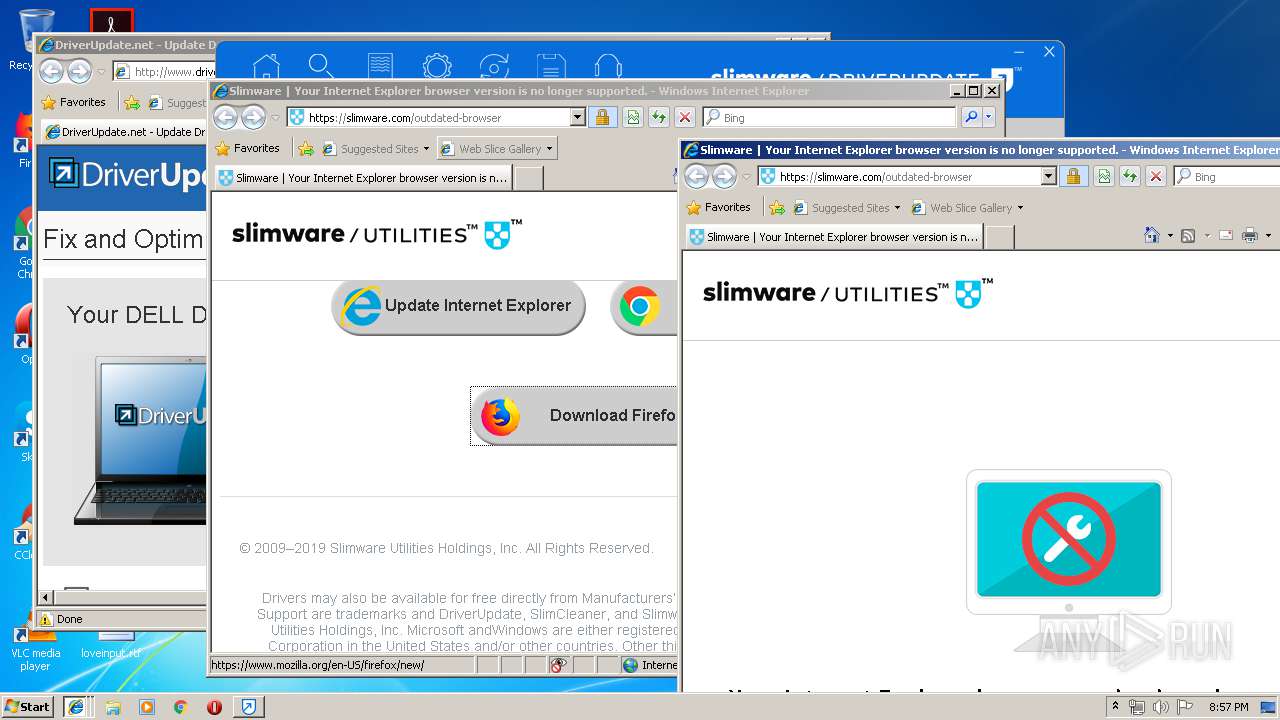The image size is (1280, 720).
Task: Open search provider dropdown in middle IE window
Action: point(989,117)
